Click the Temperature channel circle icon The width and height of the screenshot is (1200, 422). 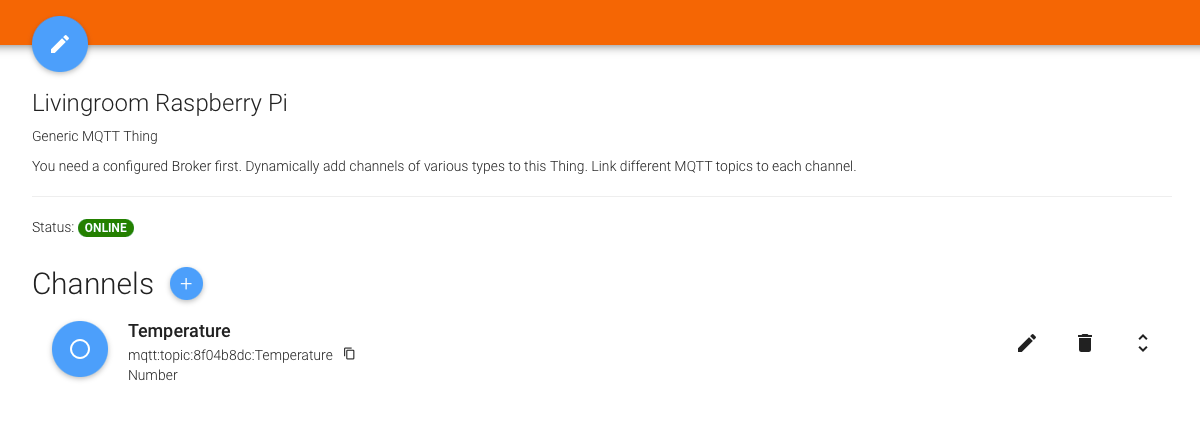[80, 349]
